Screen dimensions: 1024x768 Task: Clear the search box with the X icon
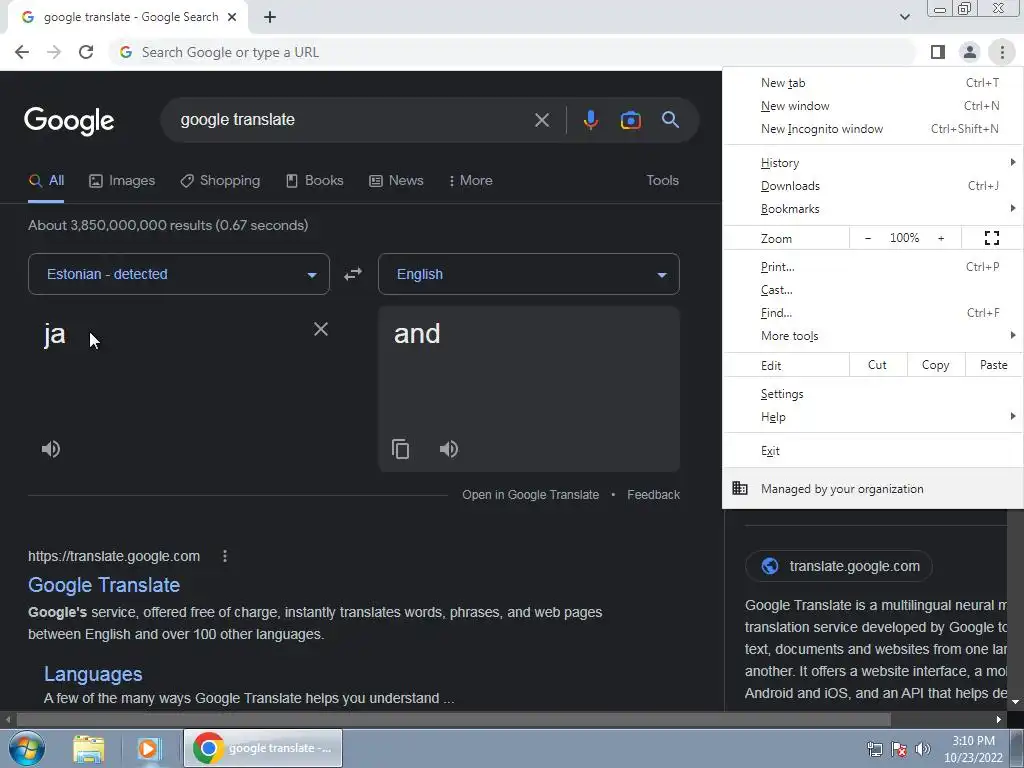[x=541, y=120]
